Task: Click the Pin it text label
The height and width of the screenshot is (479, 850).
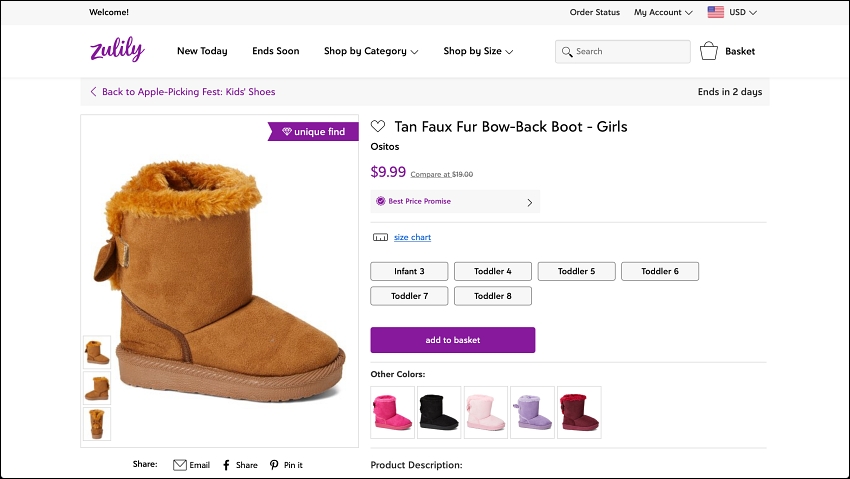Action: pyautogui.click(x=293, y=465)
